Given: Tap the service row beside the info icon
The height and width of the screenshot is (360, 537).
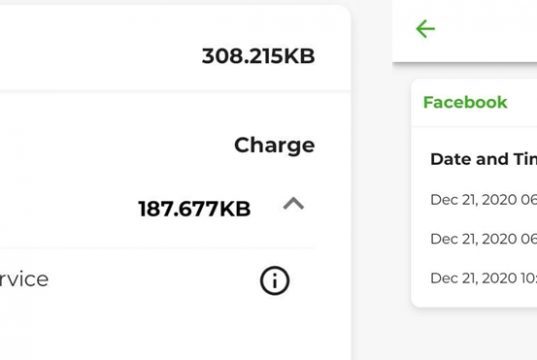Looking at the screenshot, I should click(158, 280).
